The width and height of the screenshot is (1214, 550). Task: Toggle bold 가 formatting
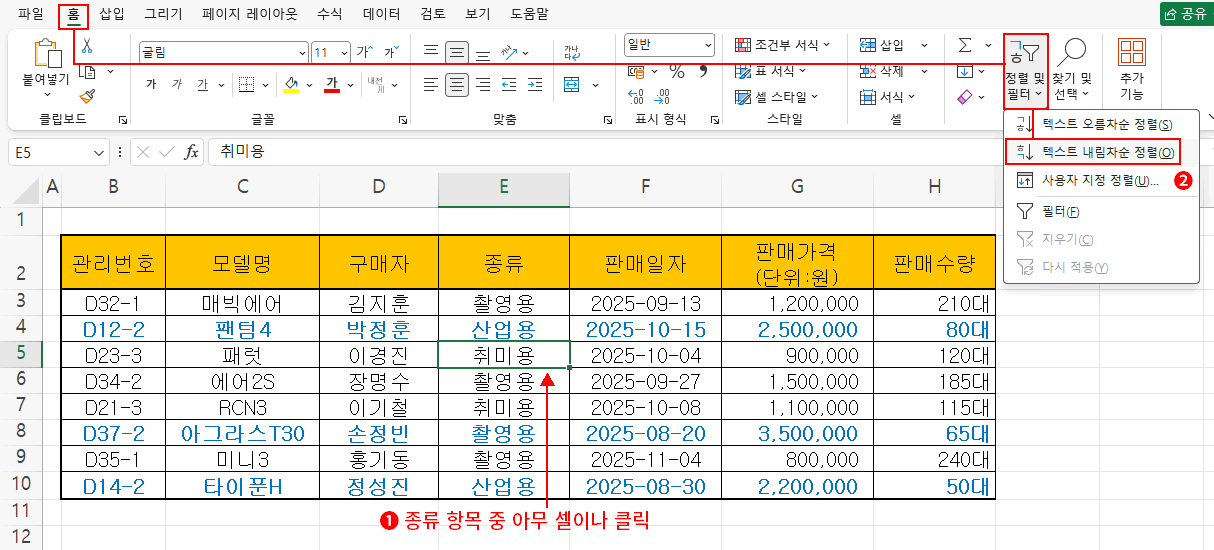(151, 84)
